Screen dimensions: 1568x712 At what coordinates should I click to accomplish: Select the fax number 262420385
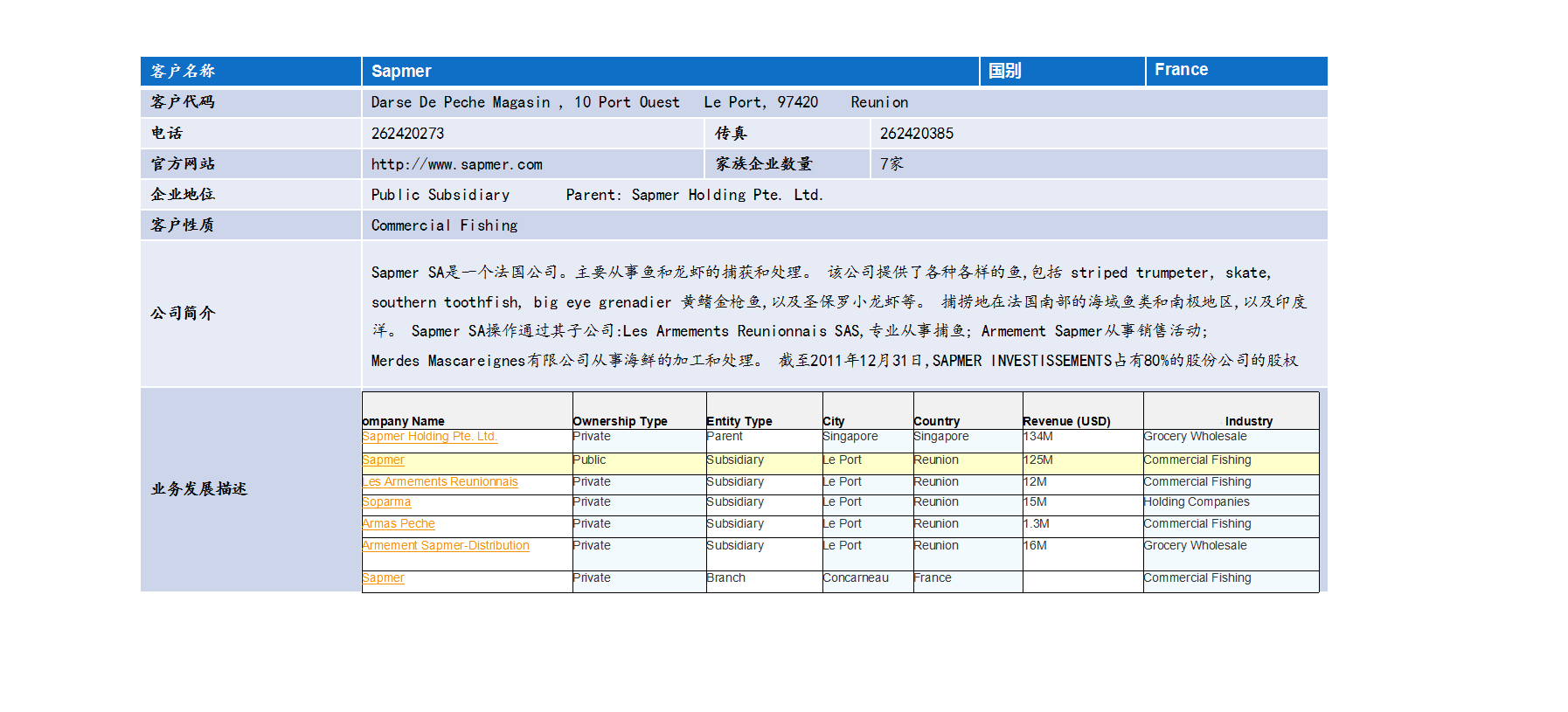pyautogui.click(x=917, y=134)
